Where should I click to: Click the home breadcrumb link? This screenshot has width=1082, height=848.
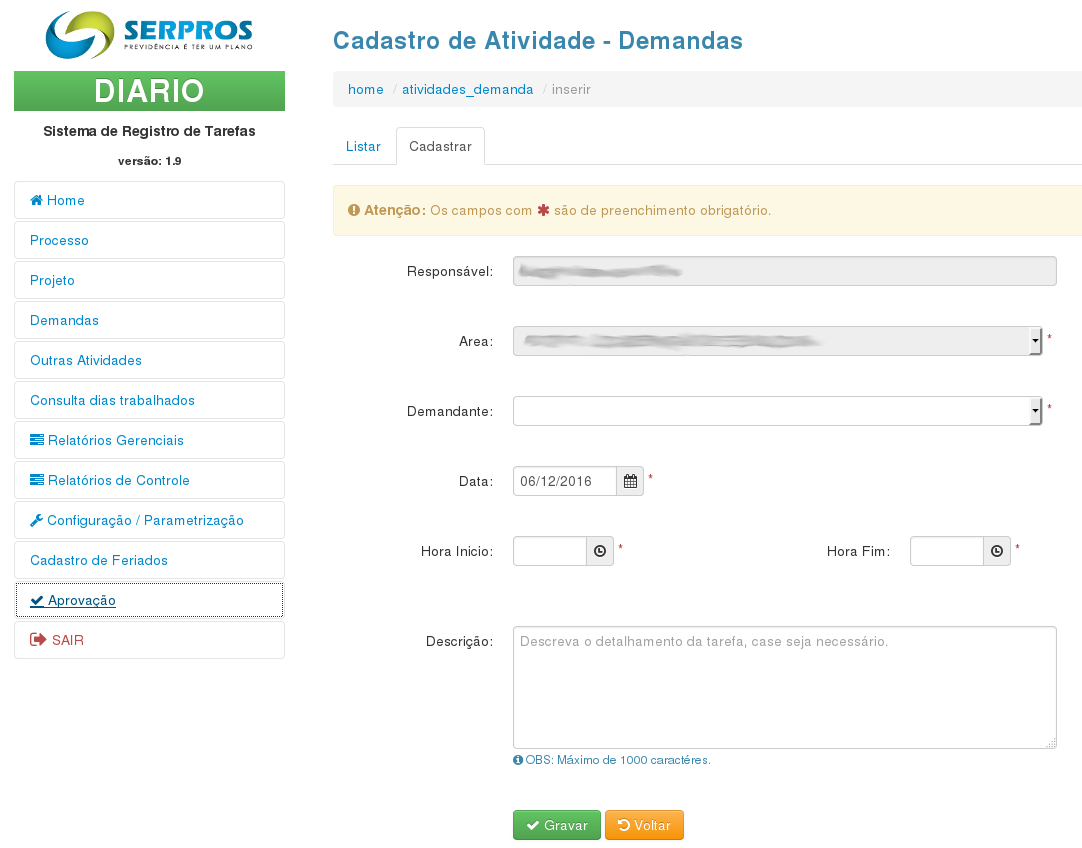tap(366, 89)
